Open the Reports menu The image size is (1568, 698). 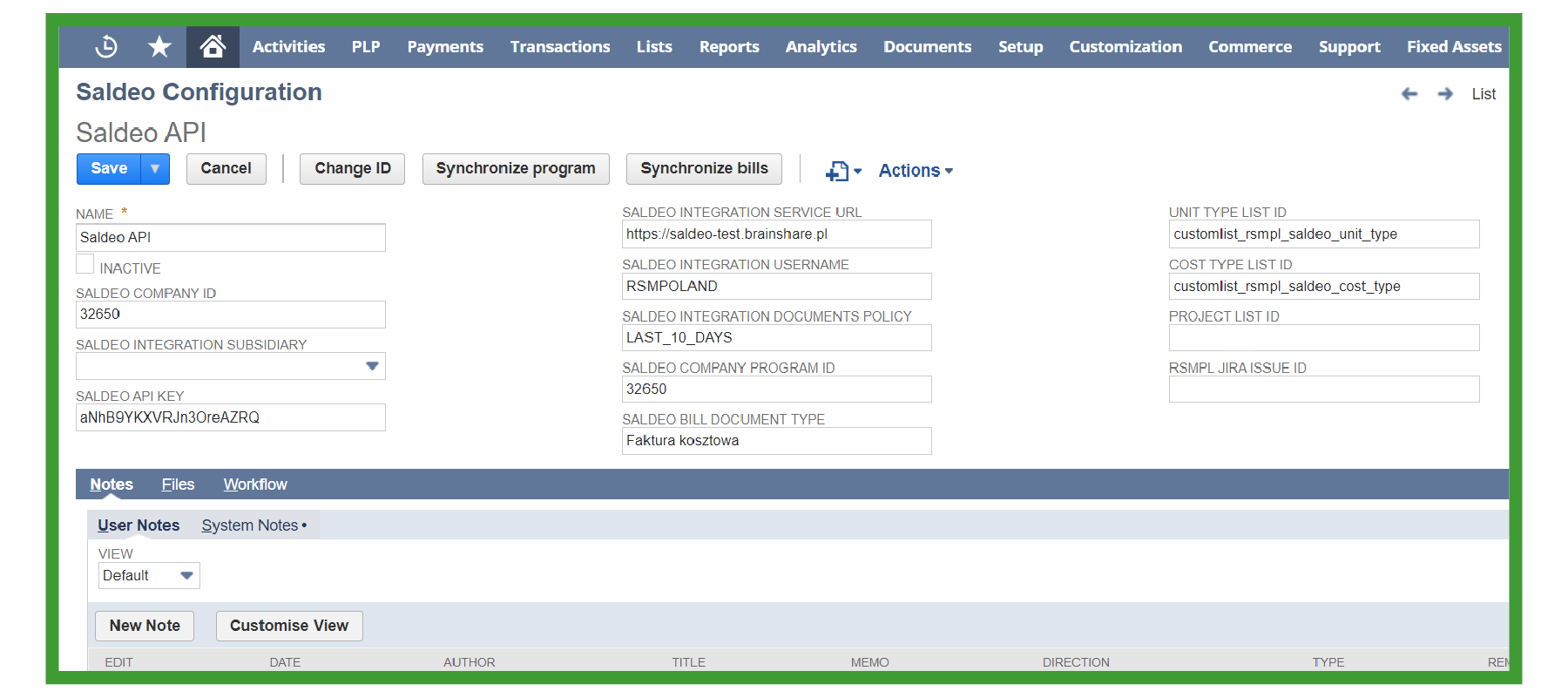tap(729, 47)
